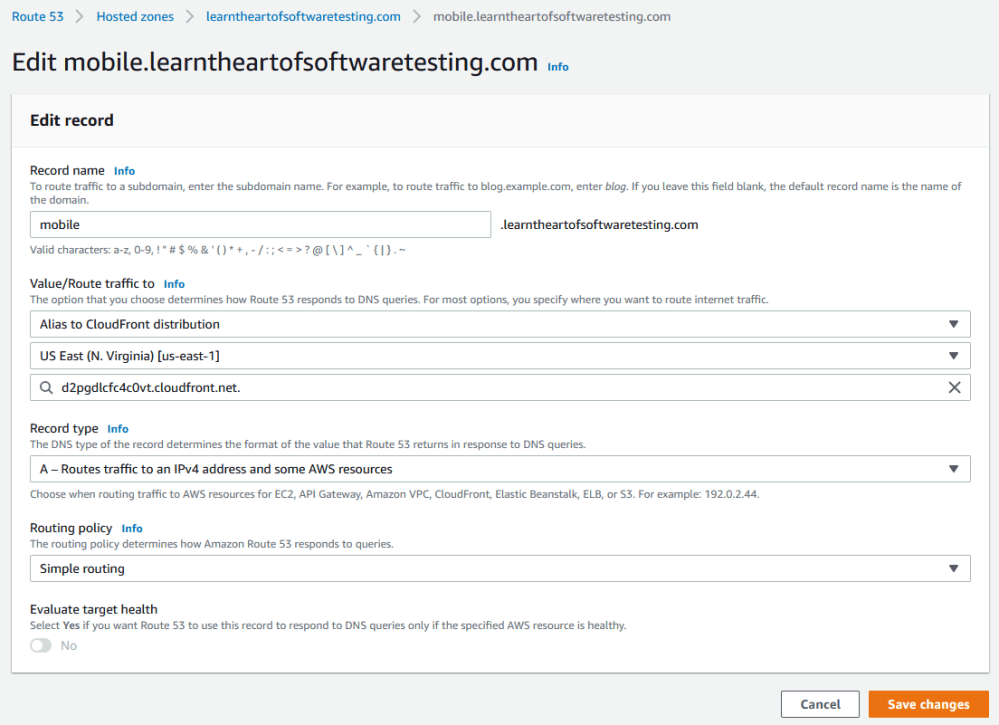Click Save changes button
The width and height of the screenshot is (999, 725).
coord(928,704)
